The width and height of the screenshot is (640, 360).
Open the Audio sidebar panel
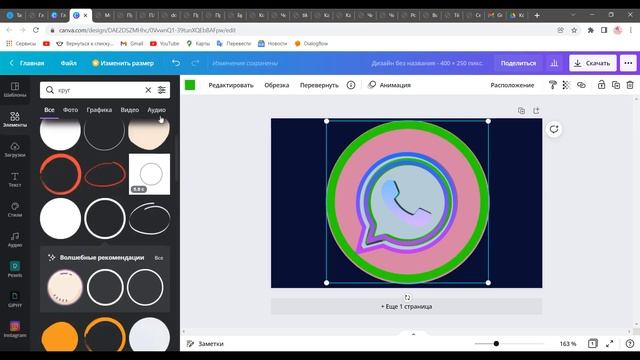15,240
